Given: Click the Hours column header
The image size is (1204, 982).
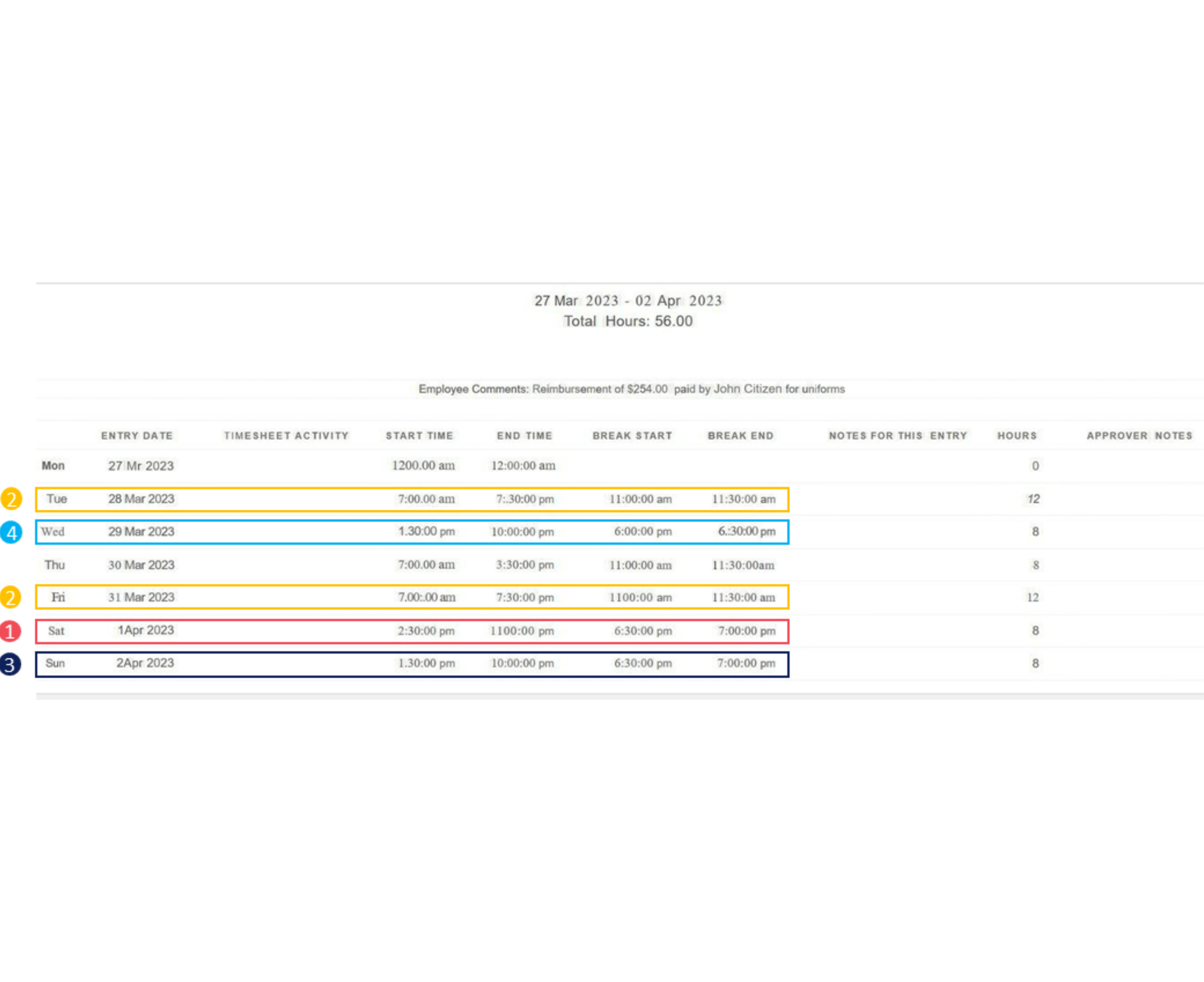Looking at the screenshot, I should click(x=1017, y=435).
